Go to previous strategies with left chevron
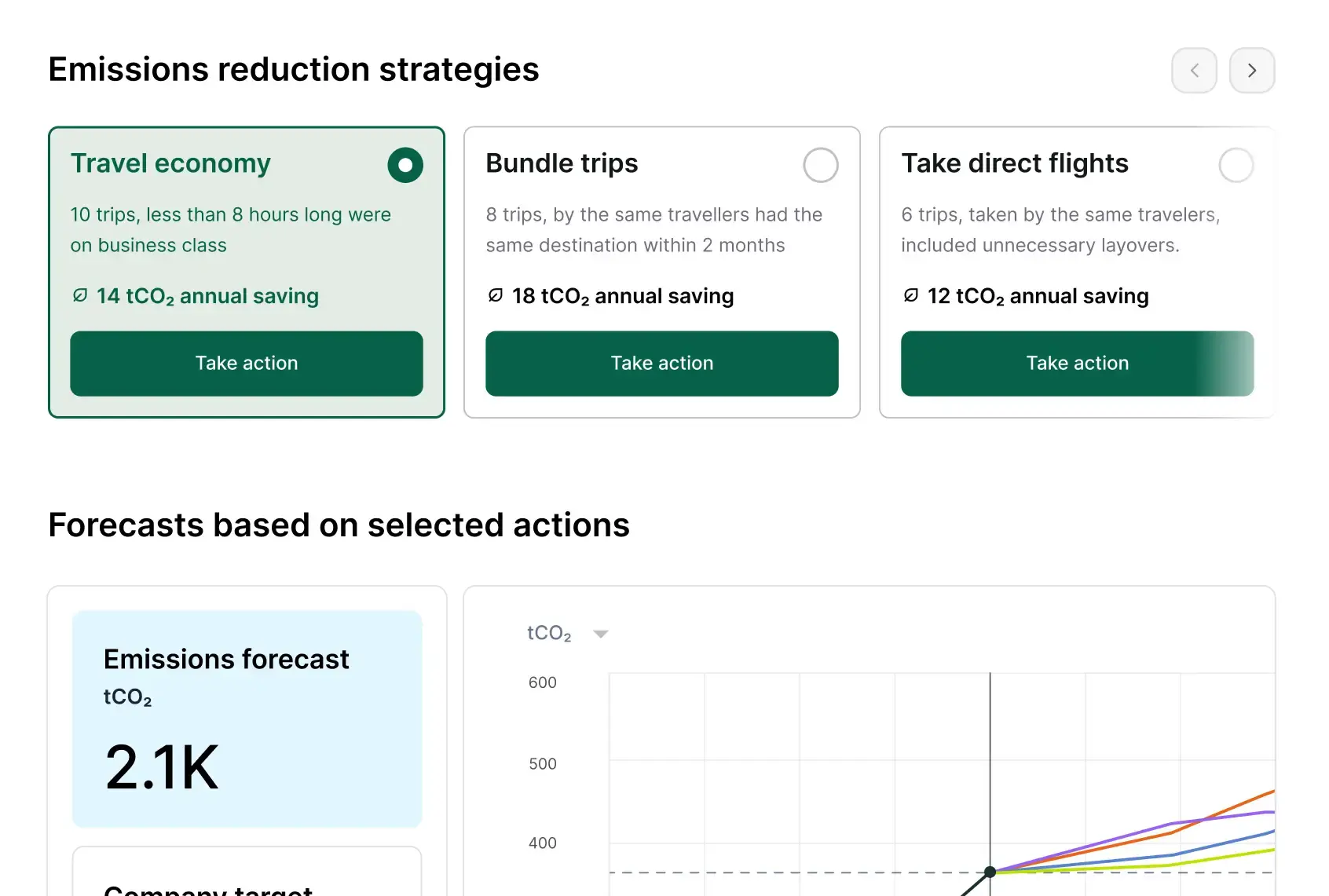Screen dimensions: 1329x896 (1194, 71)
